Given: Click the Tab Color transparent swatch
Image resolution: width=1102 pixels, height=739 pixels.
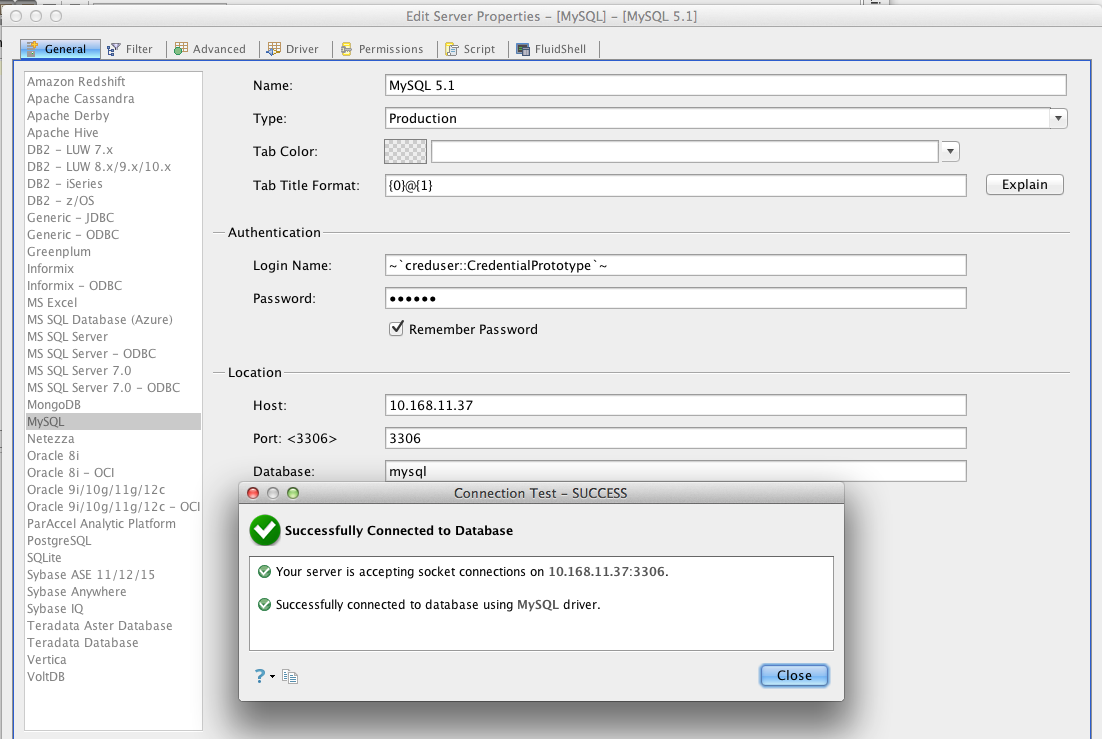Looking at the screenshot, I should tap(406, 151).
